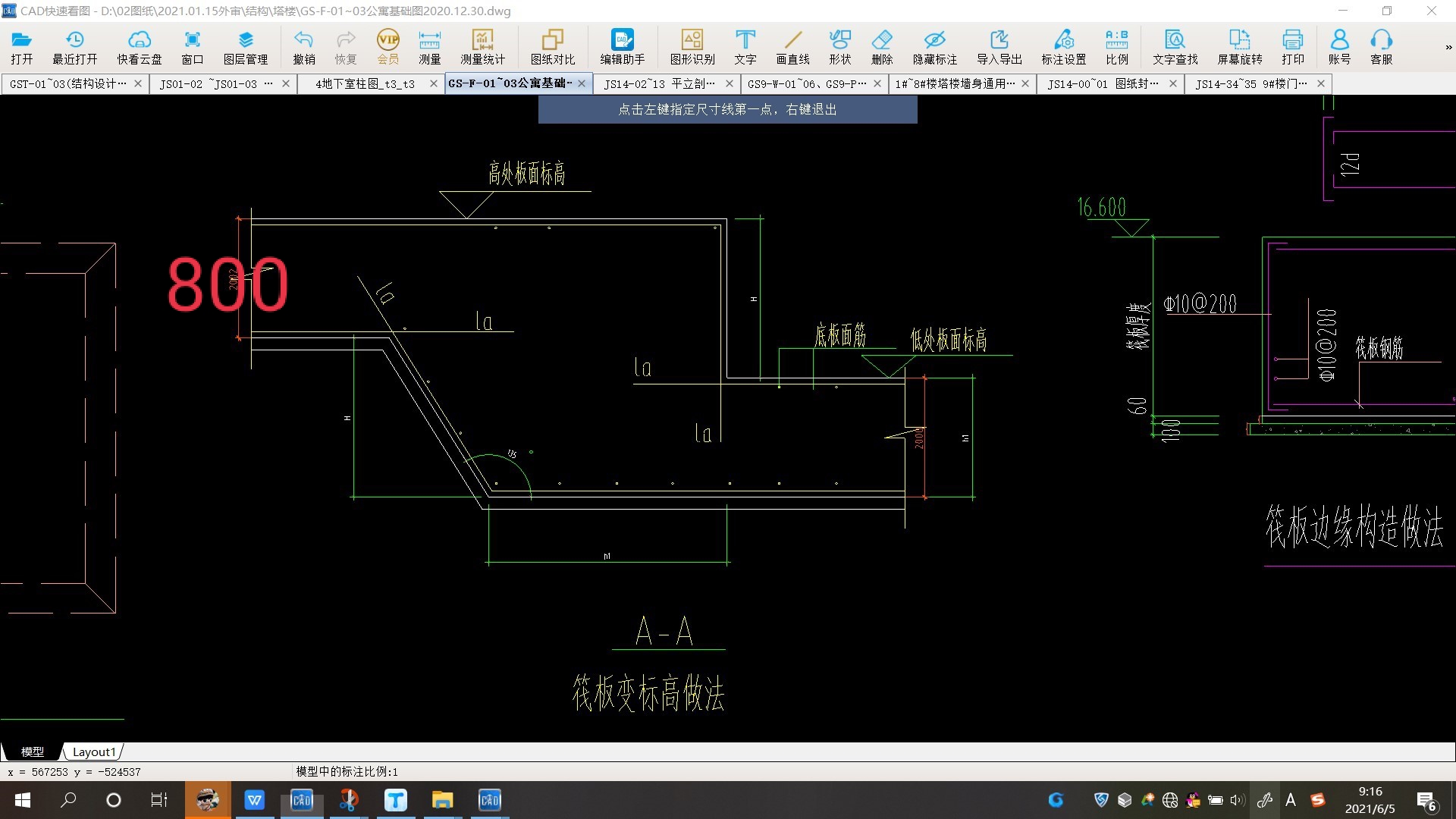
Task: Close the GST-01~03 tab
Action: pyautogui.click(x=138, y=83)
